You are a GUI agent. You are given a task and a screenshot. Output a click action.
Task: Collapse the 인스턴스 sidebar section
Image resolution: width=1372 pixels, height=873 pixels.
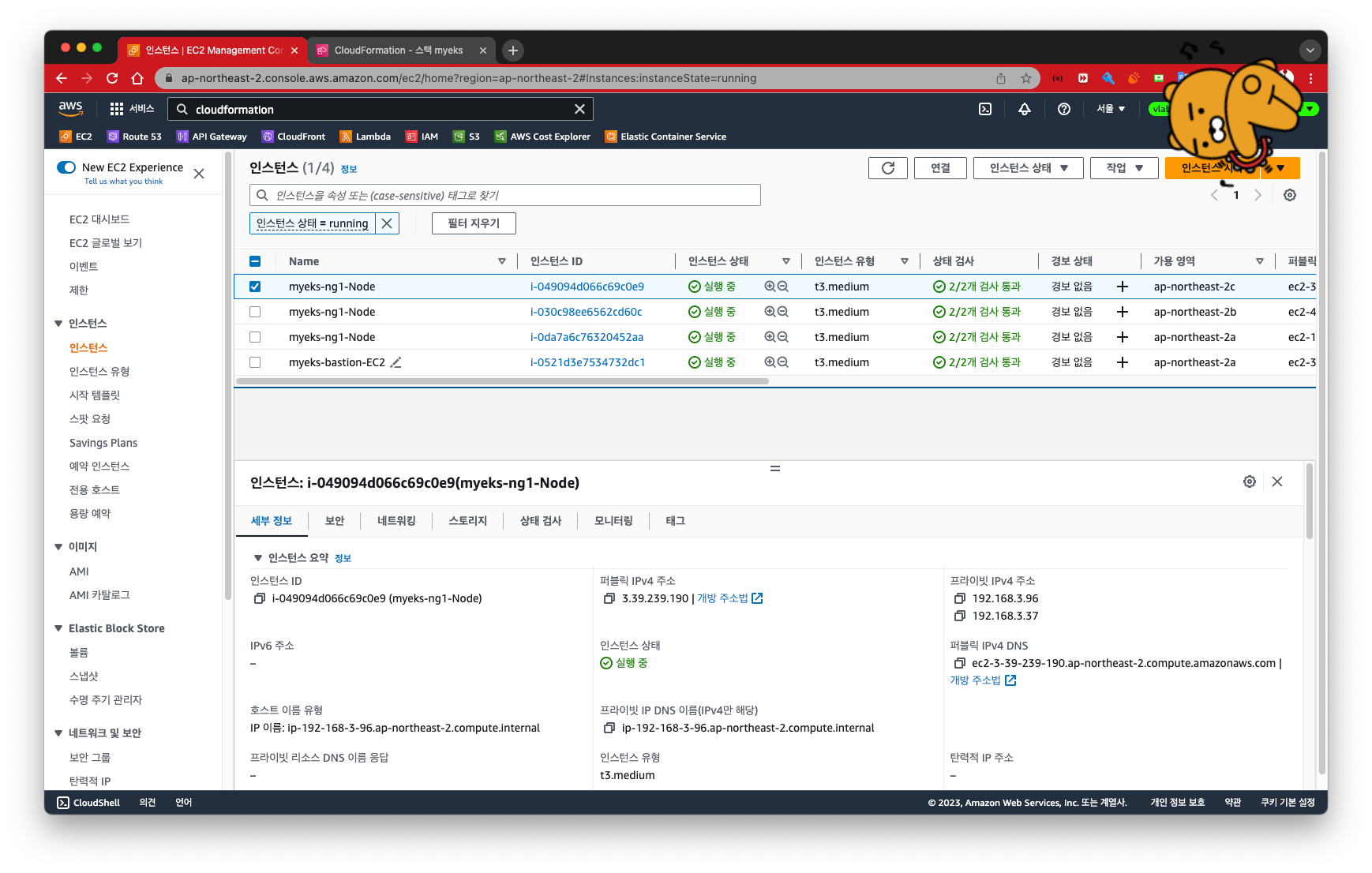click(x=58, y=324)
